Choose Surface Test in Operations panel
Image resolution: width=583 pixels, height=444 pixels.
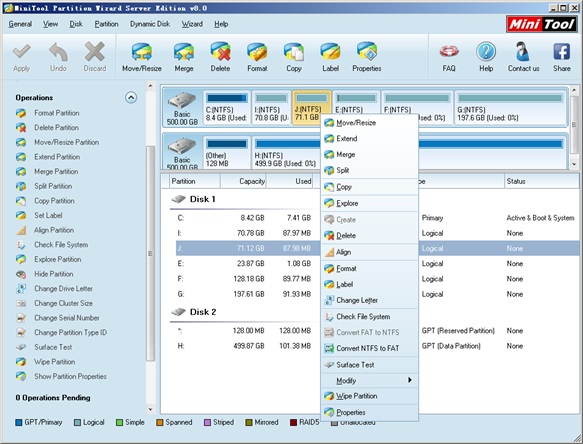pyautogui.click(x=53, y=347)
